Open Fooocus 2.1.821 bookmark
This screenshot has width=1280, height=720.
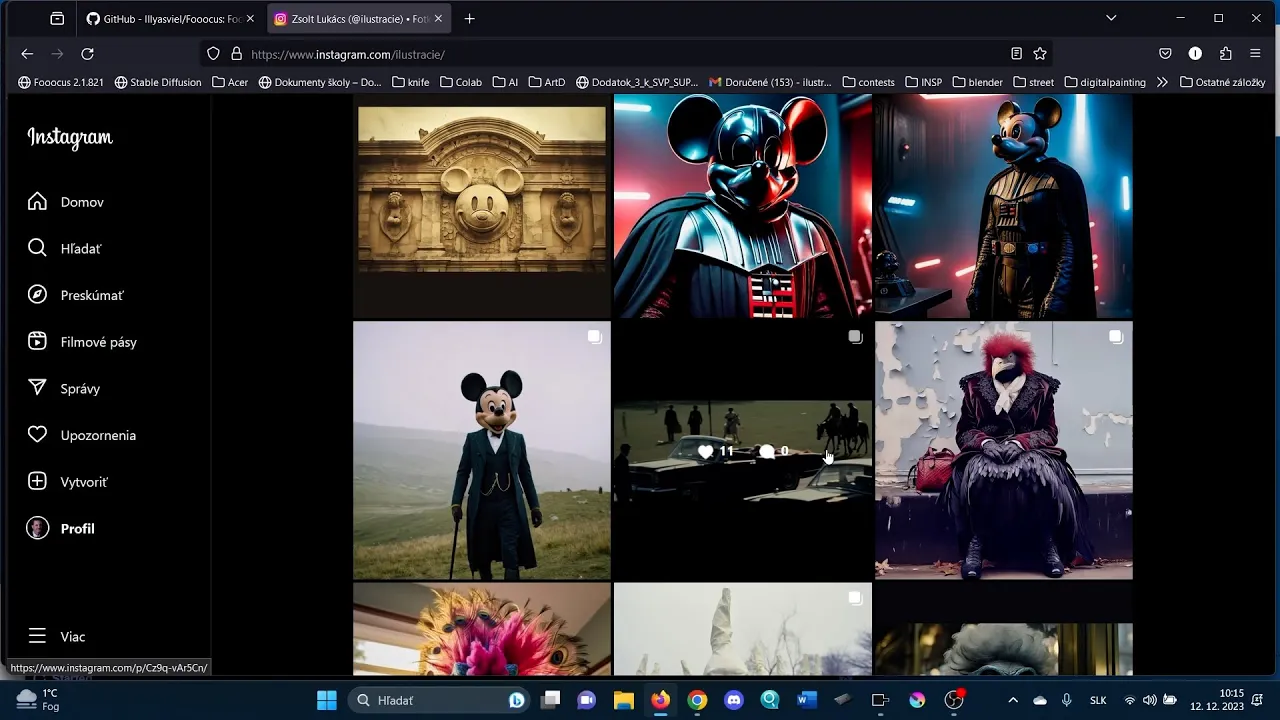click(61, 82)
